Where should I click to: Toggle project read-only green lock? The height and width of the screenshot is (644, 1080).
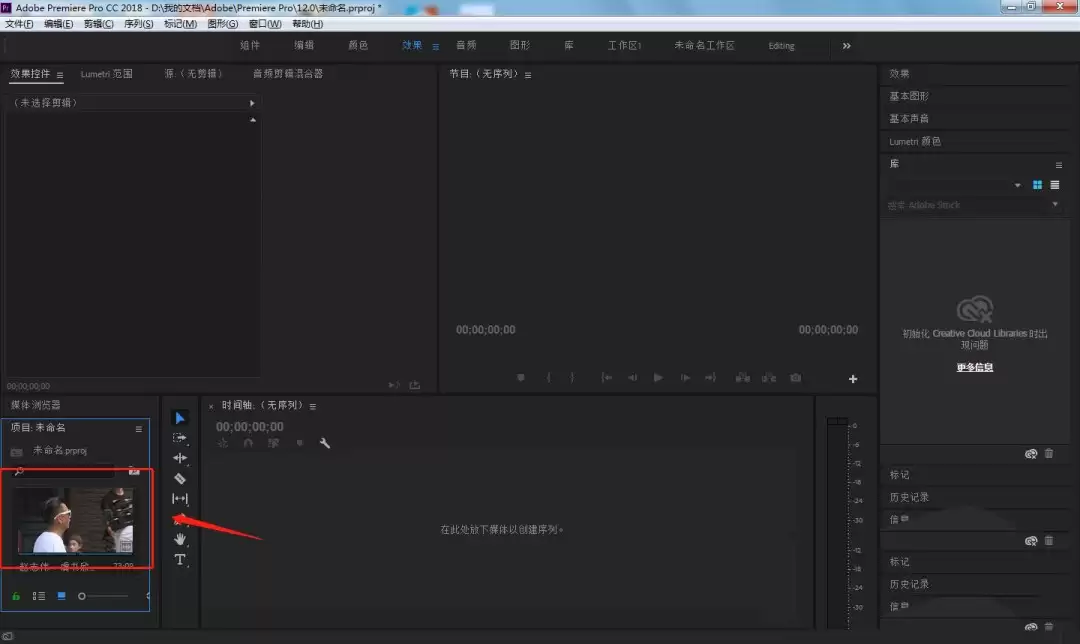point(16,596)
